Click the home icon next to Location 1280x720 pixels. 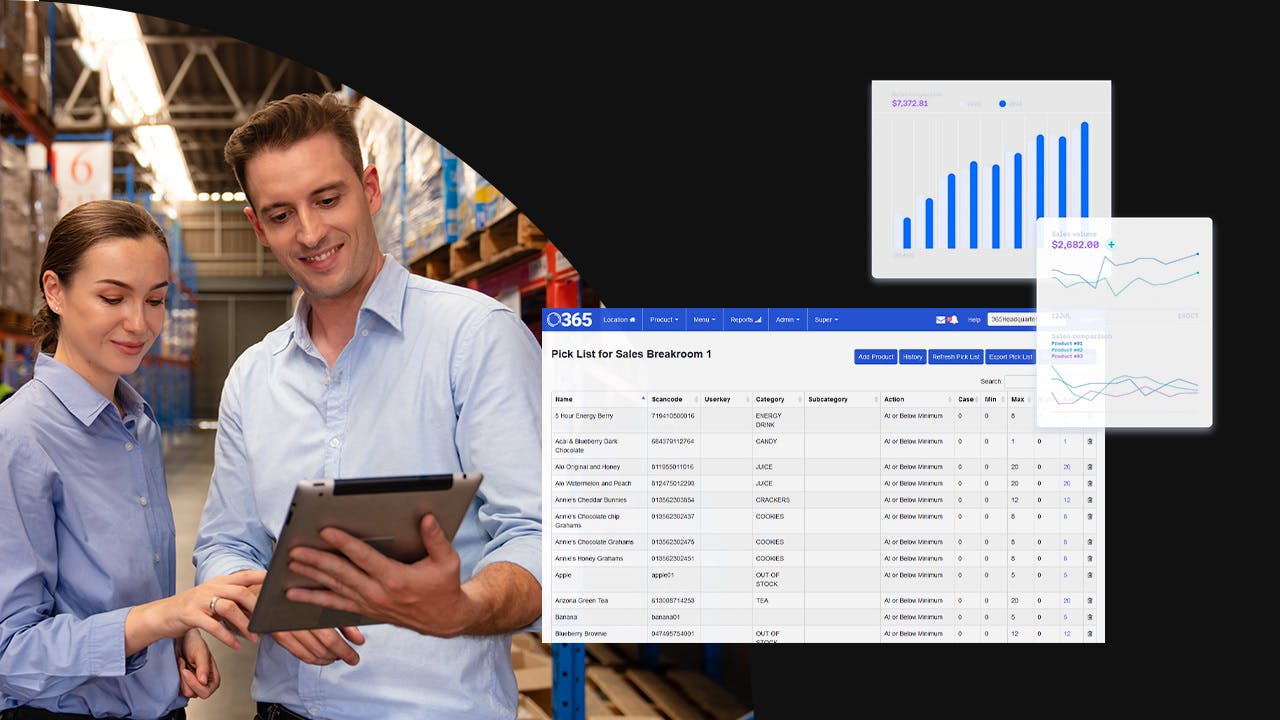pyautogui.click(x=632, y=320)
